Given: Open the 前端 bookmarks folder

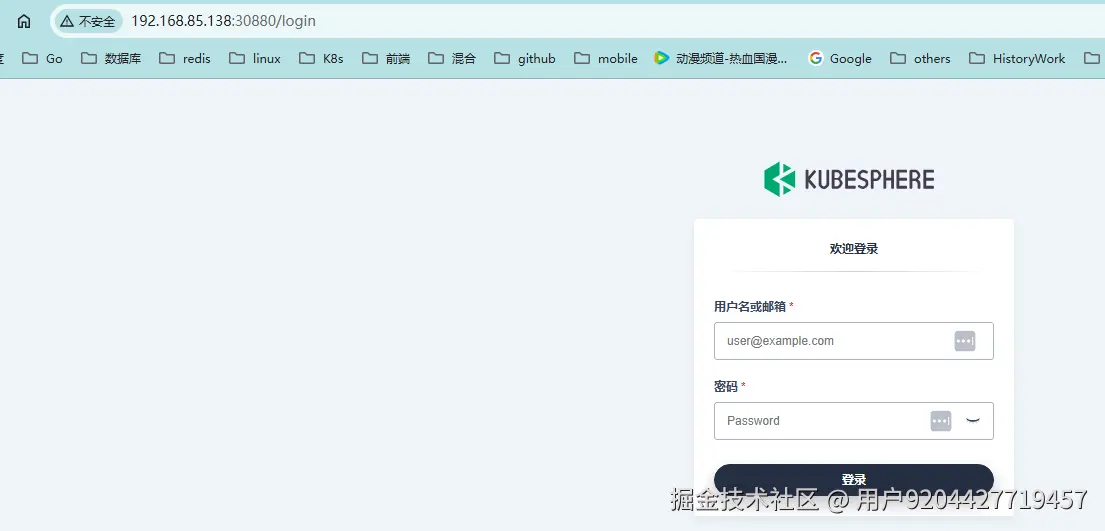Looking at the screenshot, I should [386, 59].
